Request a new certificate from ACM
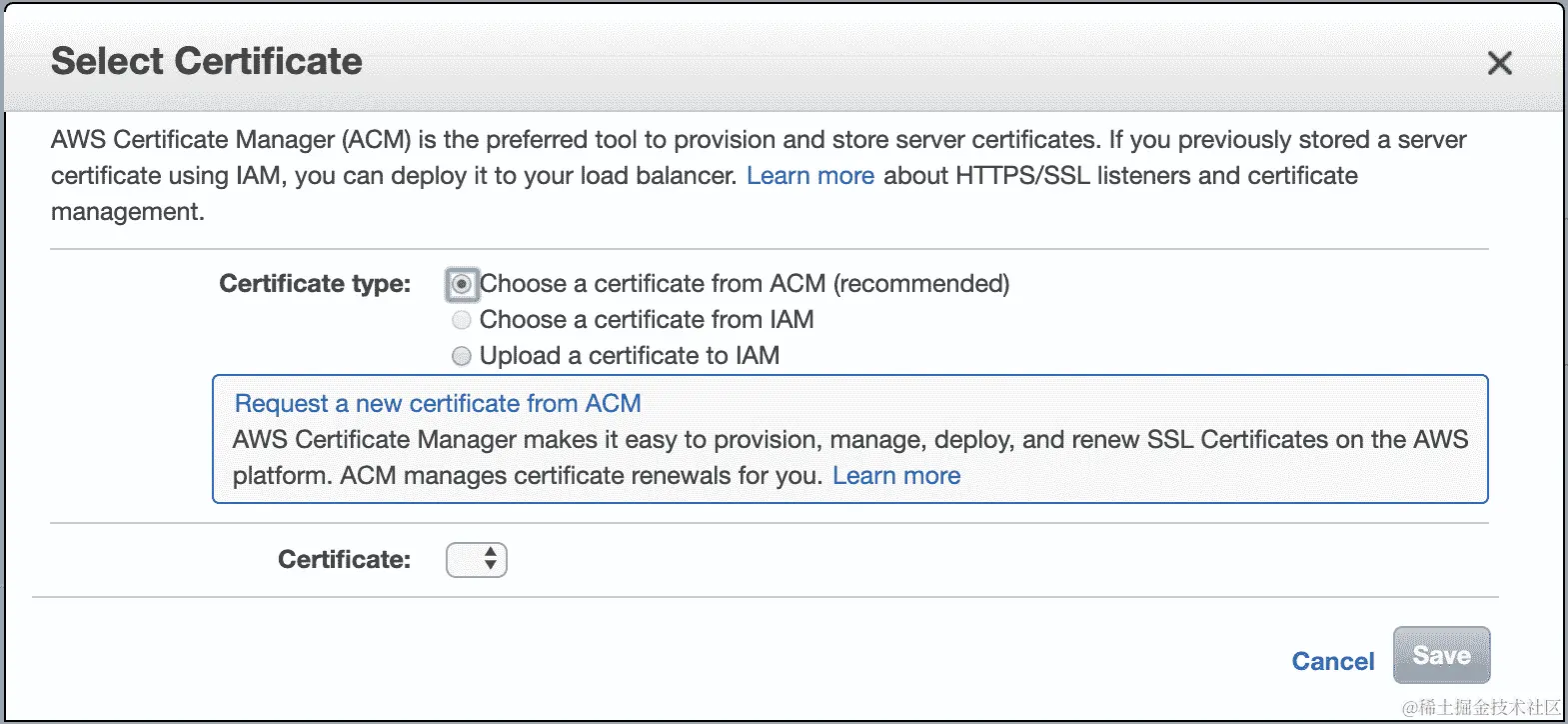 tap(437, 404)
